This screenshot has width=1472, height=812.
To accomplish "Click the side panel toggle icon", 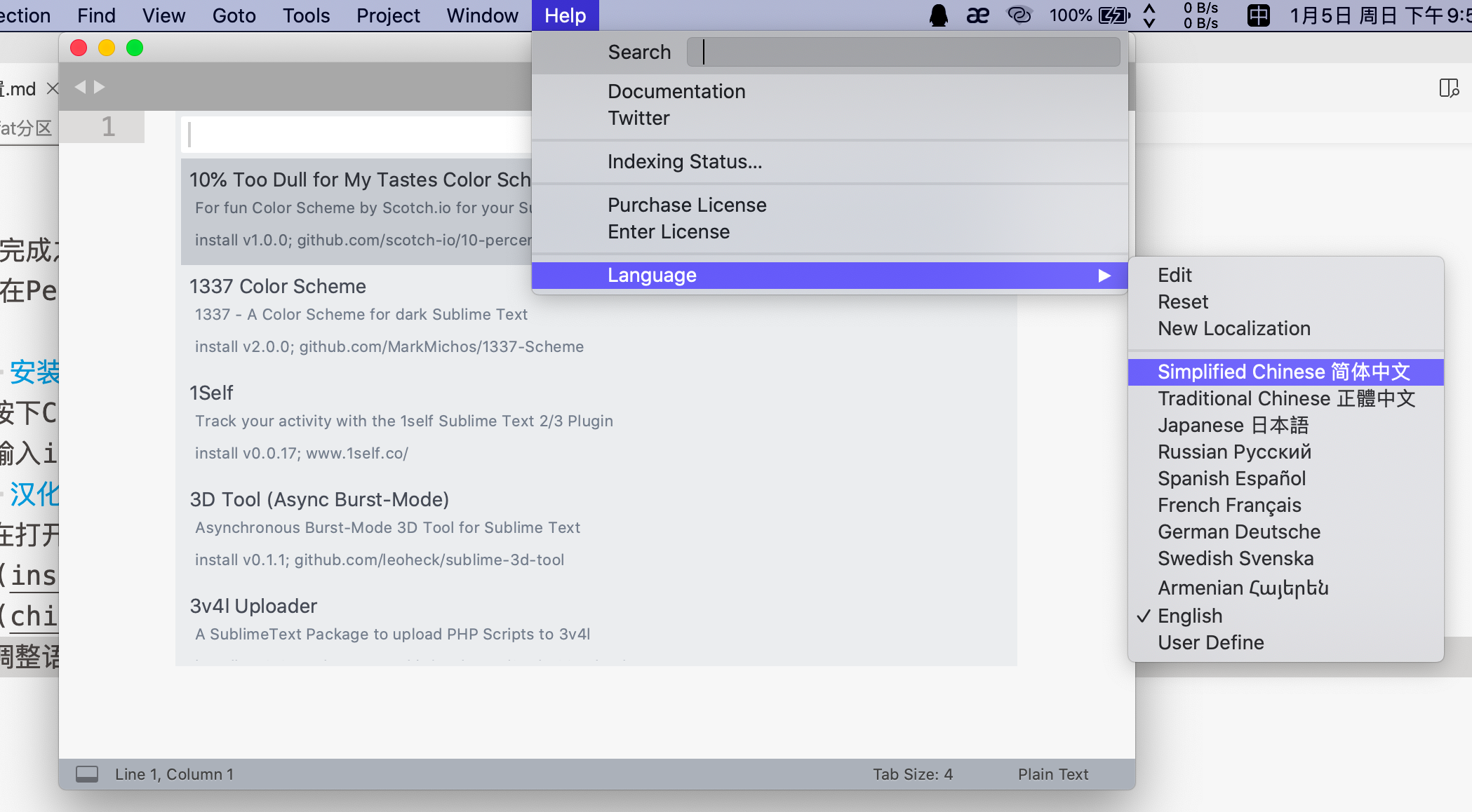I will point(1449,88).
